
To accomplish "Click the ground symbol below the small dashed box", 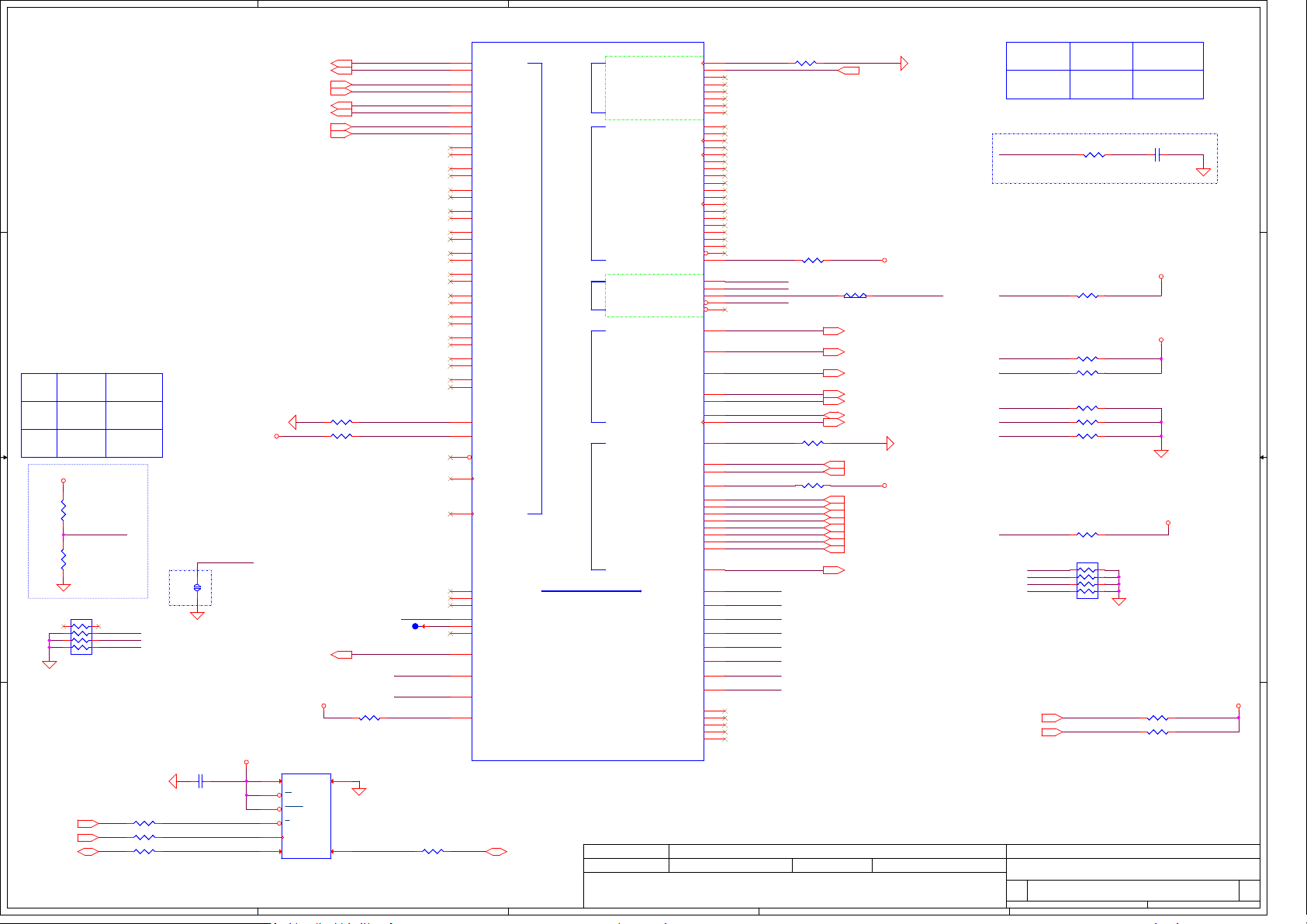I will [x=197, y=615].
